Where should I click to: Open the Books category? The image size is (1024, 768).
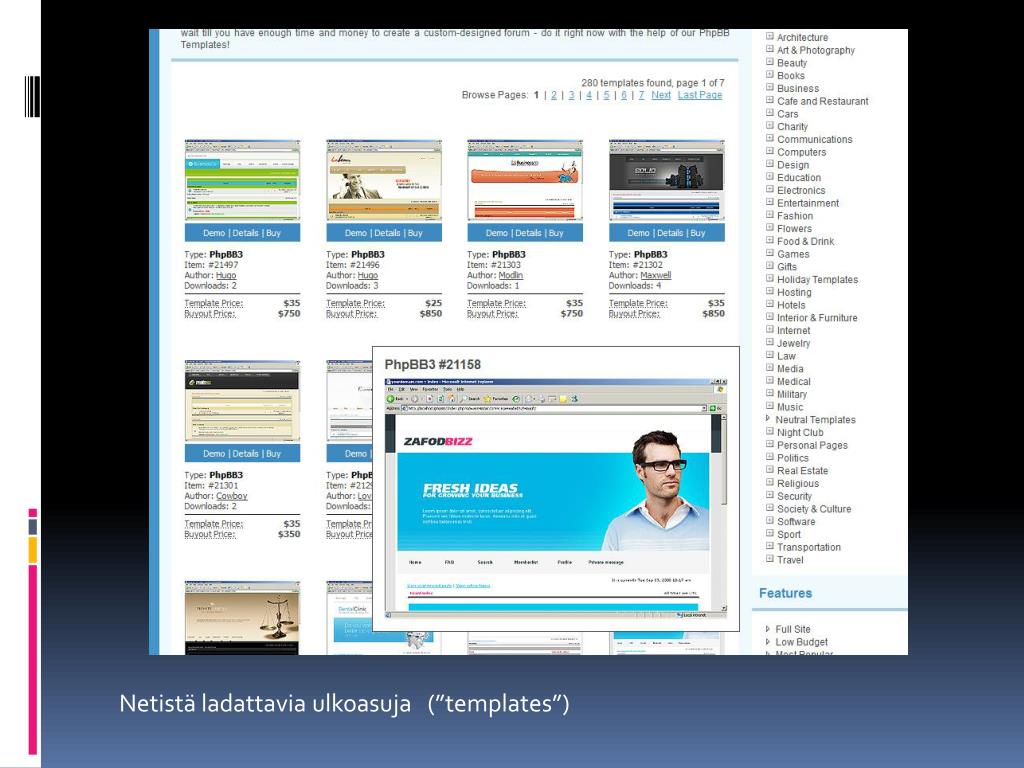791,76
